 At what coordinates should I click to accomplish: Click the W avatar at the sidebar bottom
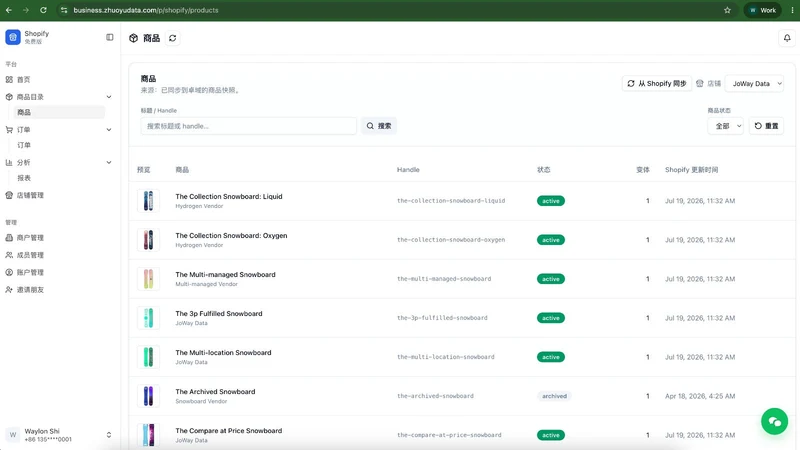pos(13,435)
